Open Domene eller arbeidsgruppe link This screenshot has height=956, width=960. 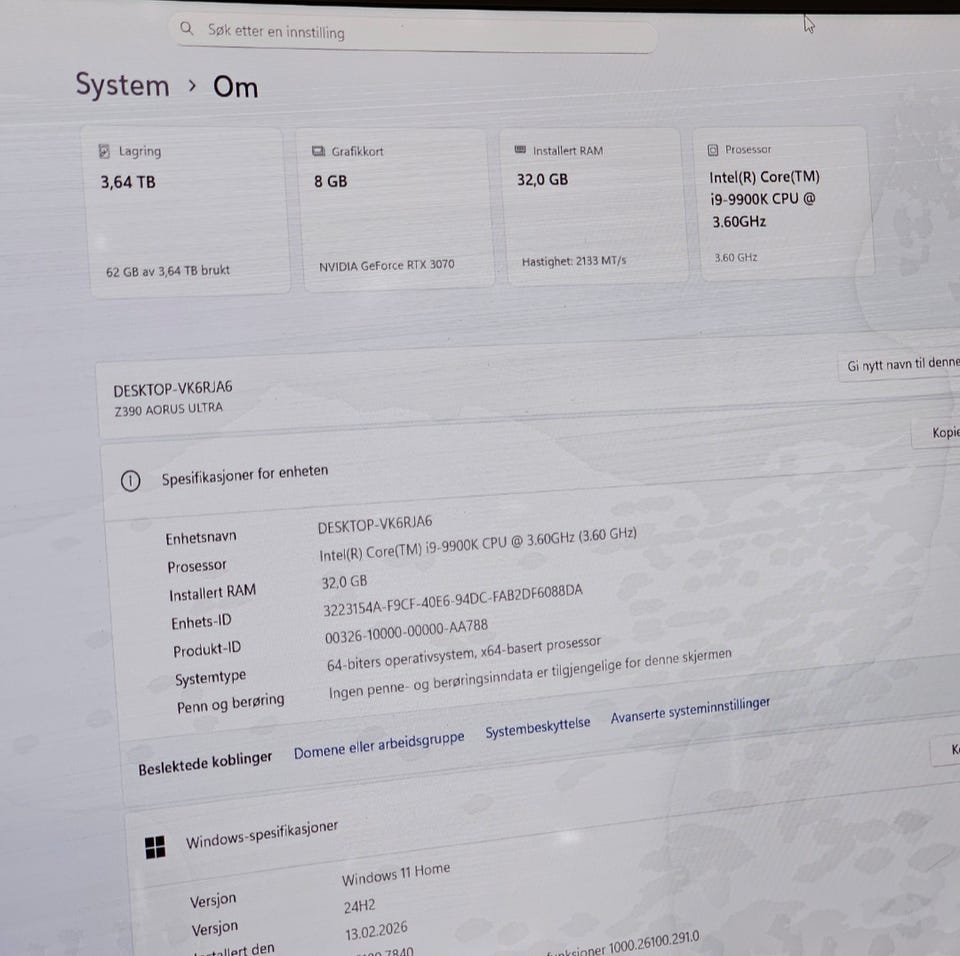(x=379, y=745)
